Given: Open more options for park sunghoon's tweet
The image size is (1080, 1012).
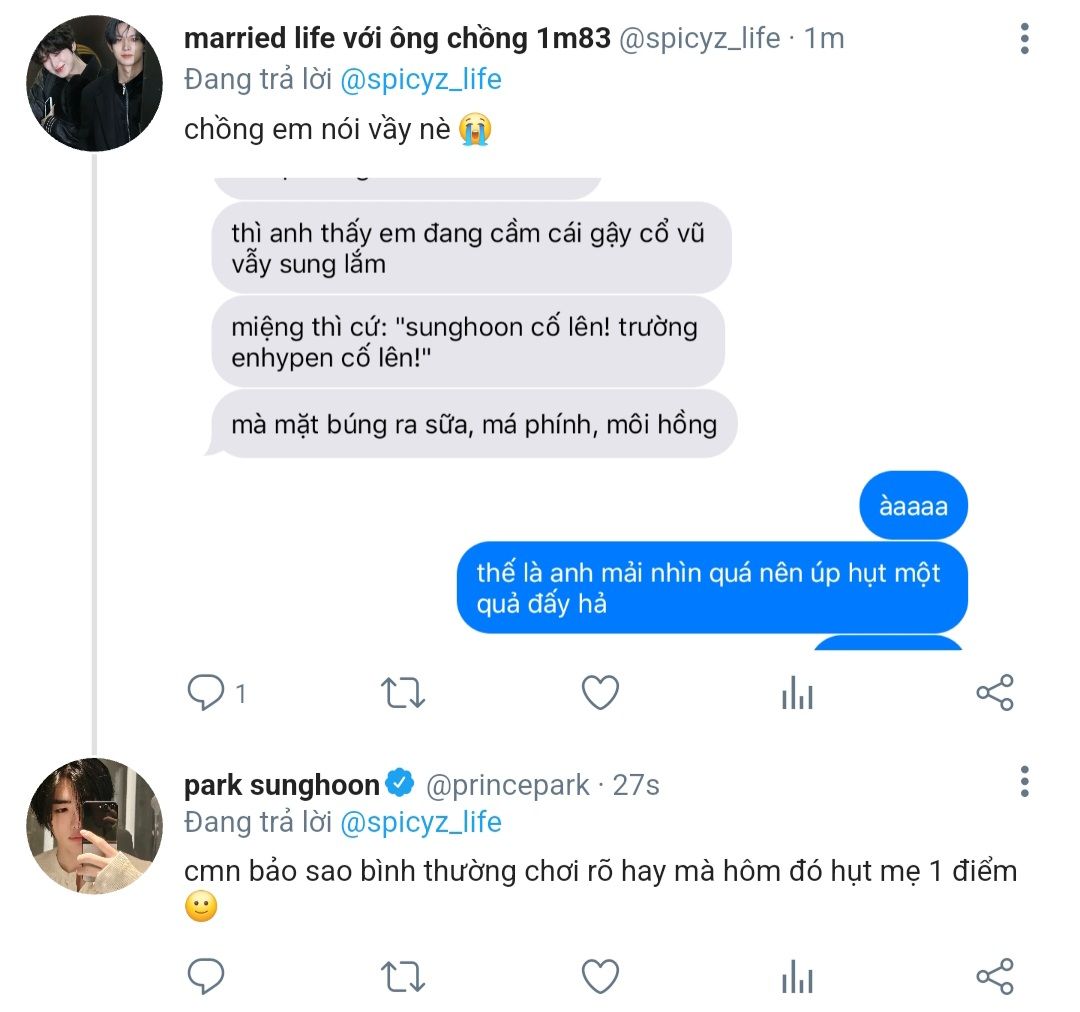Looking at the screenshot, I should click(x=1024, y=783).
